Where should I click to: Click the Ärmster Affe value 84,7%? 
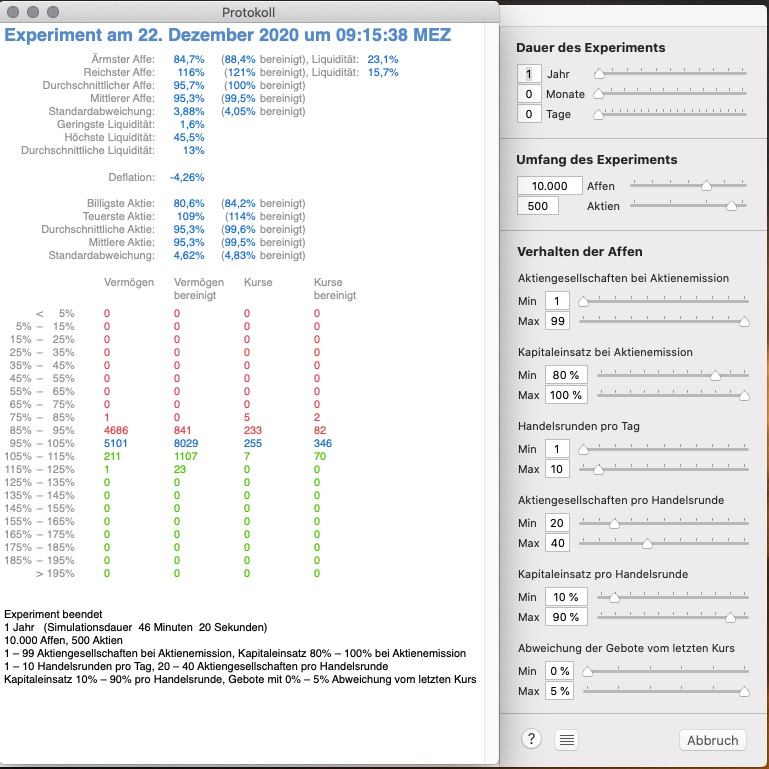point(189,60)
